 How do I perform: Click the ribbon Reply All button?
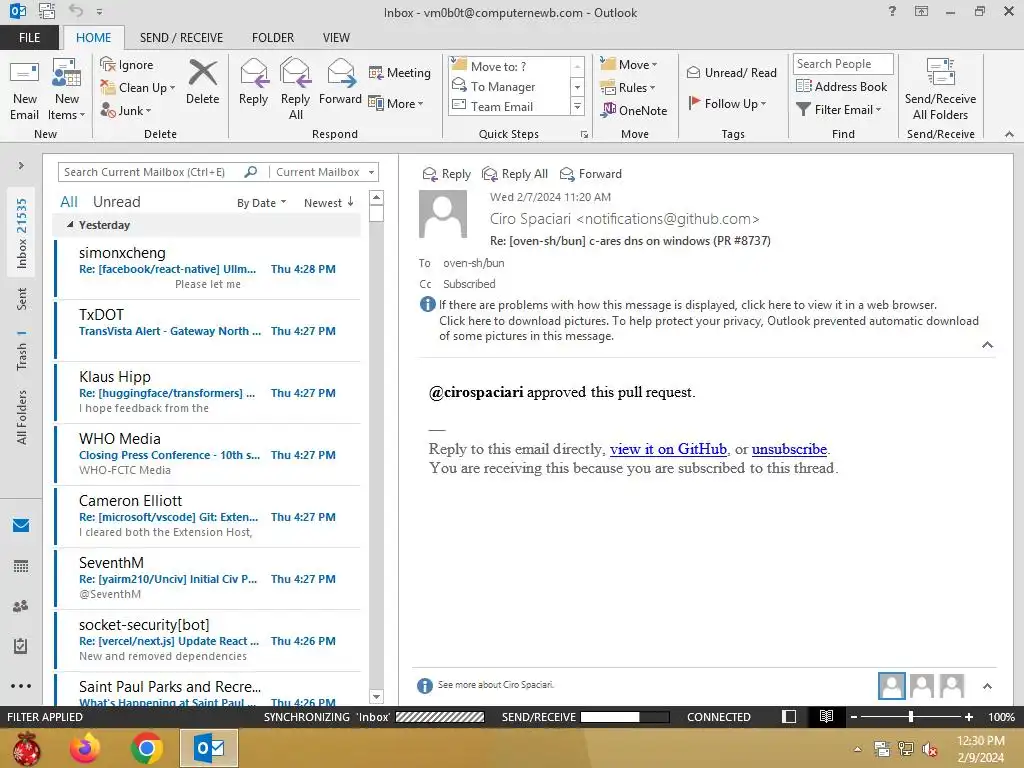[x=295, y=90]
